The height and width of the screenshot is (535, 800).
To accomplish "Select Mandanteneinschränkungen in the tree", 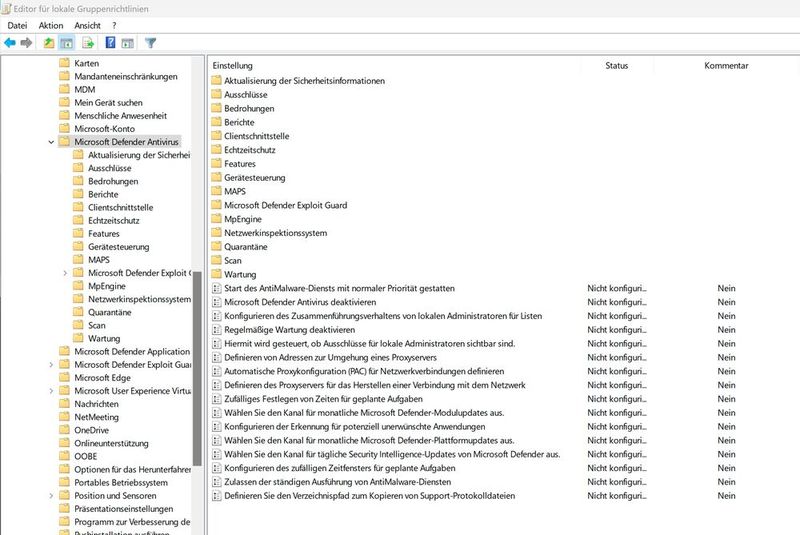I will [126, 77].
